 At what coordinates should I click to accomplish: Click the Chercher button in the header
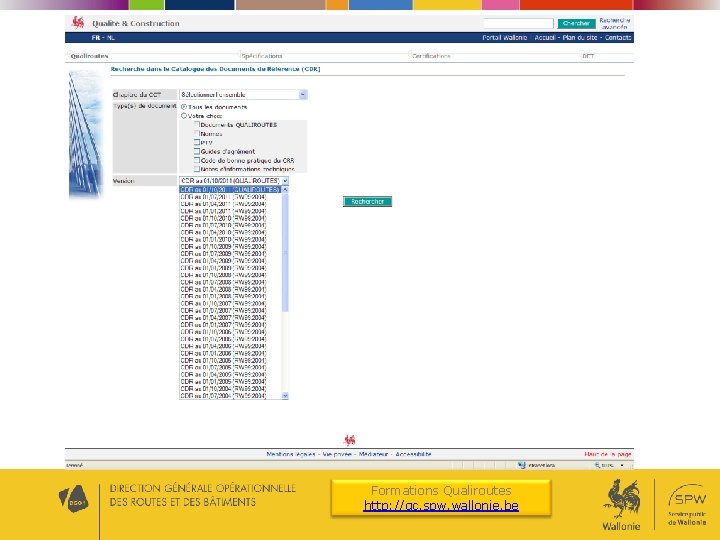tap(576, 23)
